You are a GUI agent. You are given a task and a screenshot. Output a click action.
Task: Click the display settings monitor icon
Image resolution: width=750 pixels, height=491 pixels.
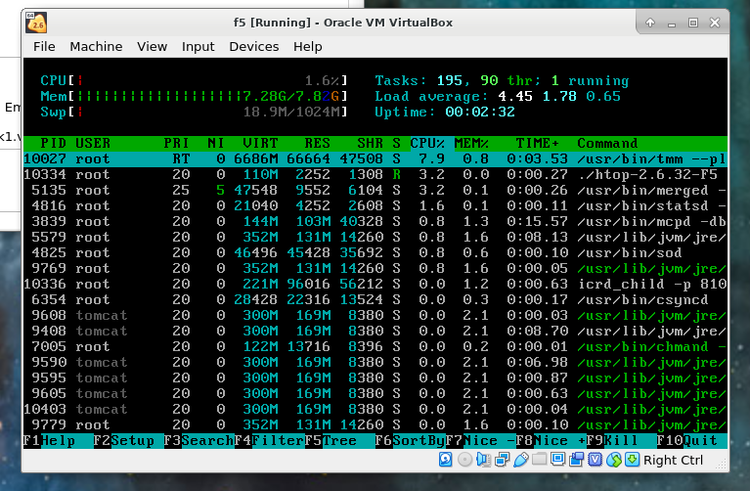tap(557, 460)
